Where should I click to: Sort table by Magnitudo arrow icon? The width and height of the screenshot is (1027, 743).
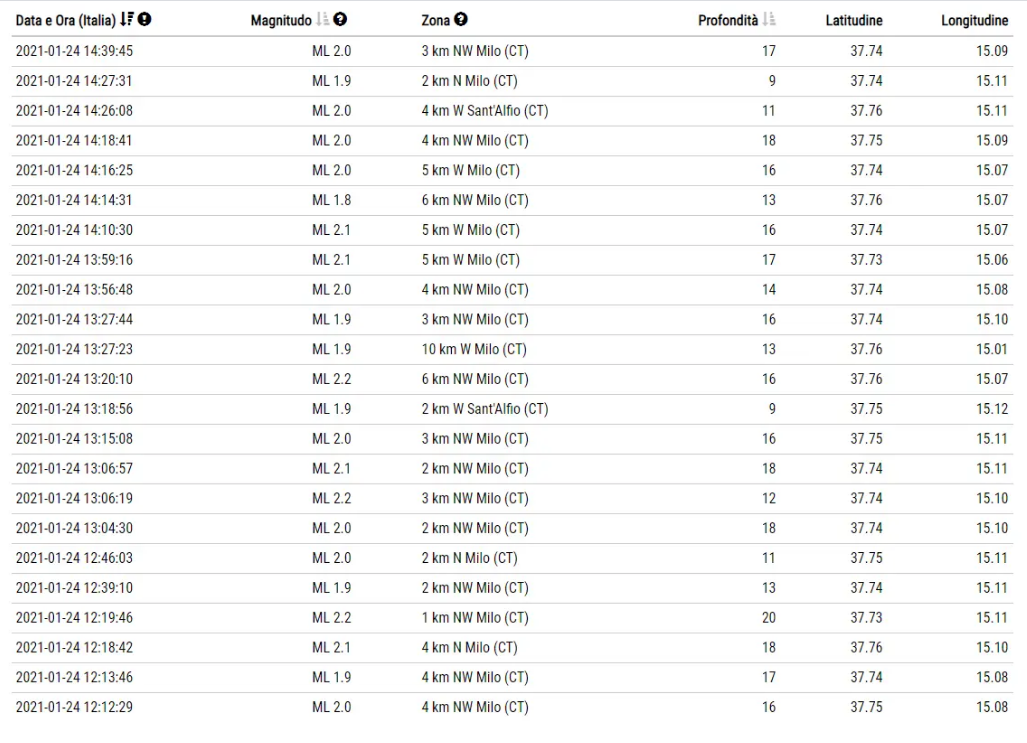point(322,20)
